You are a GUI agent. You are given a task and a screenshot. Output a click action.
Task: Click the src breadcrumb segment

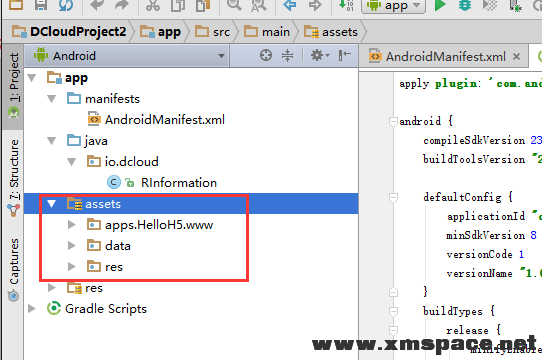212,32
